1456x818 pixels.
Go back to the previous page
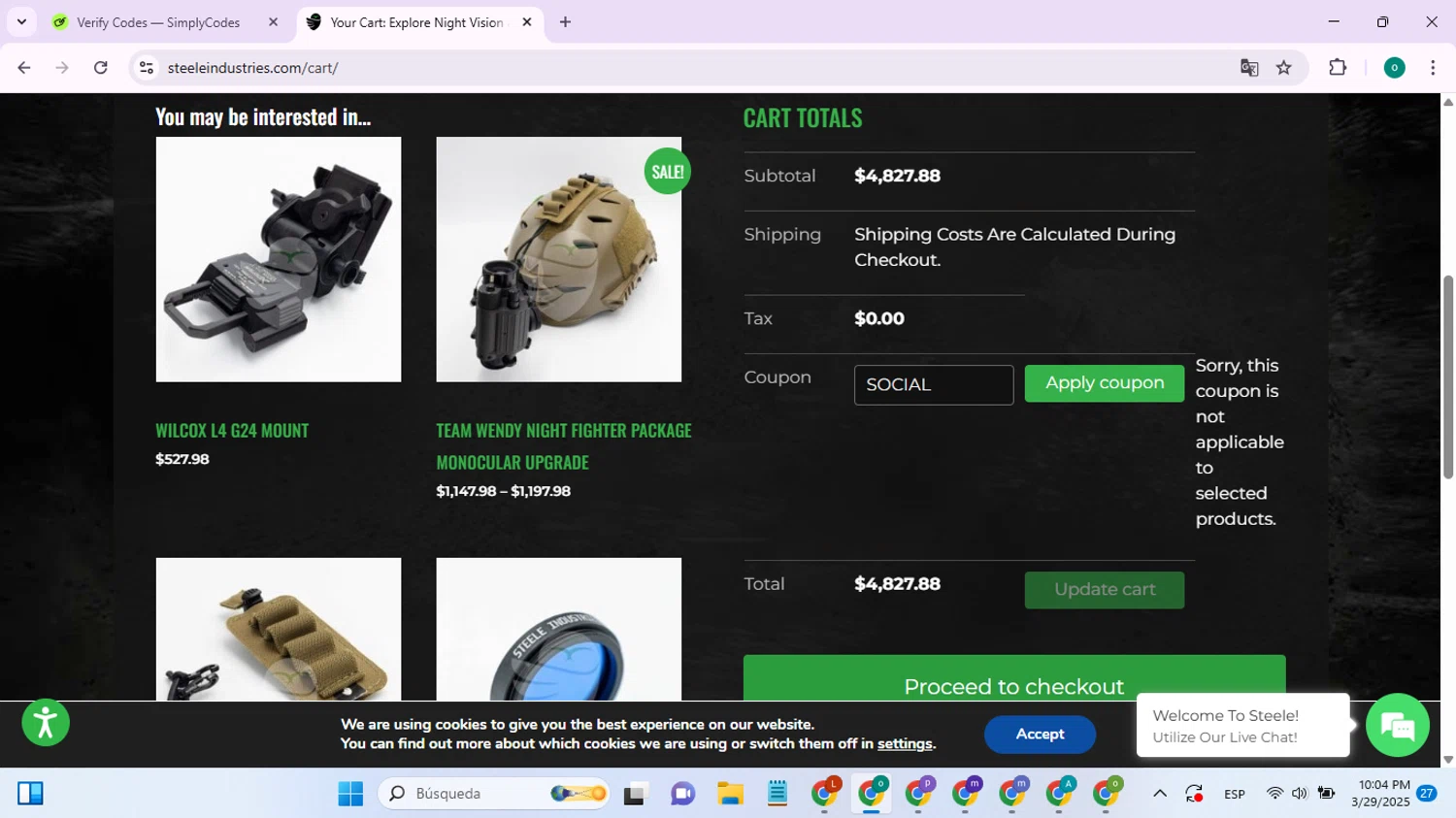coord(24,68)
